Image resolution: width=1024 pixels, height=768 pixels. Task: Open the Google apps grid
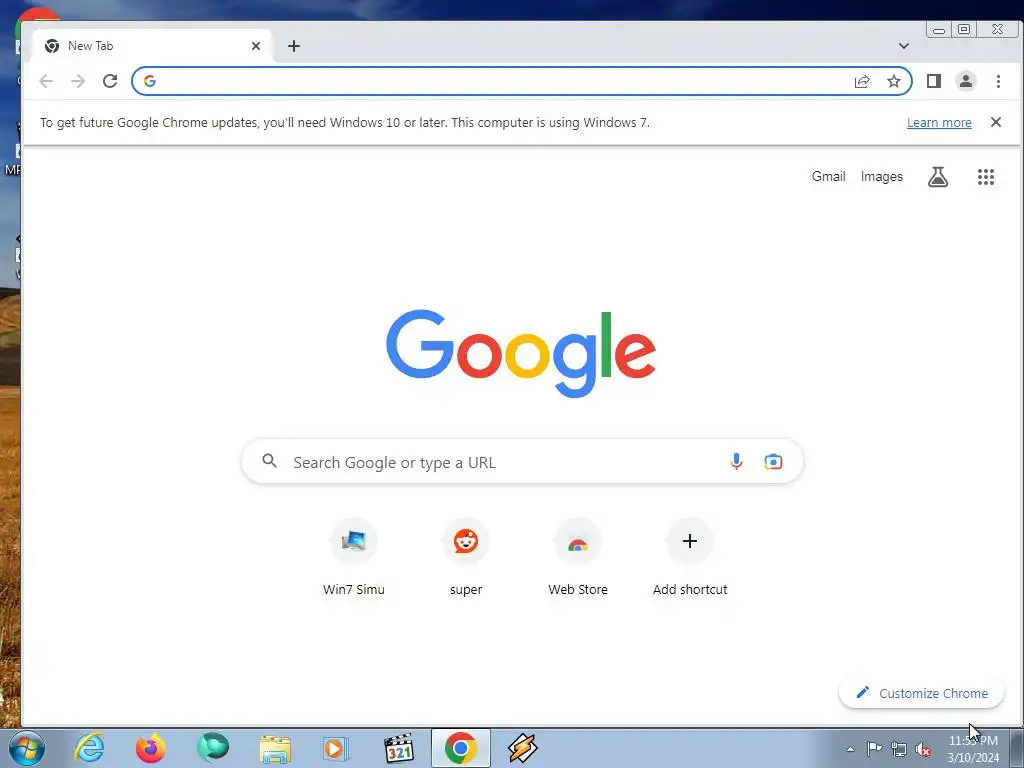[x=985, y=176]
